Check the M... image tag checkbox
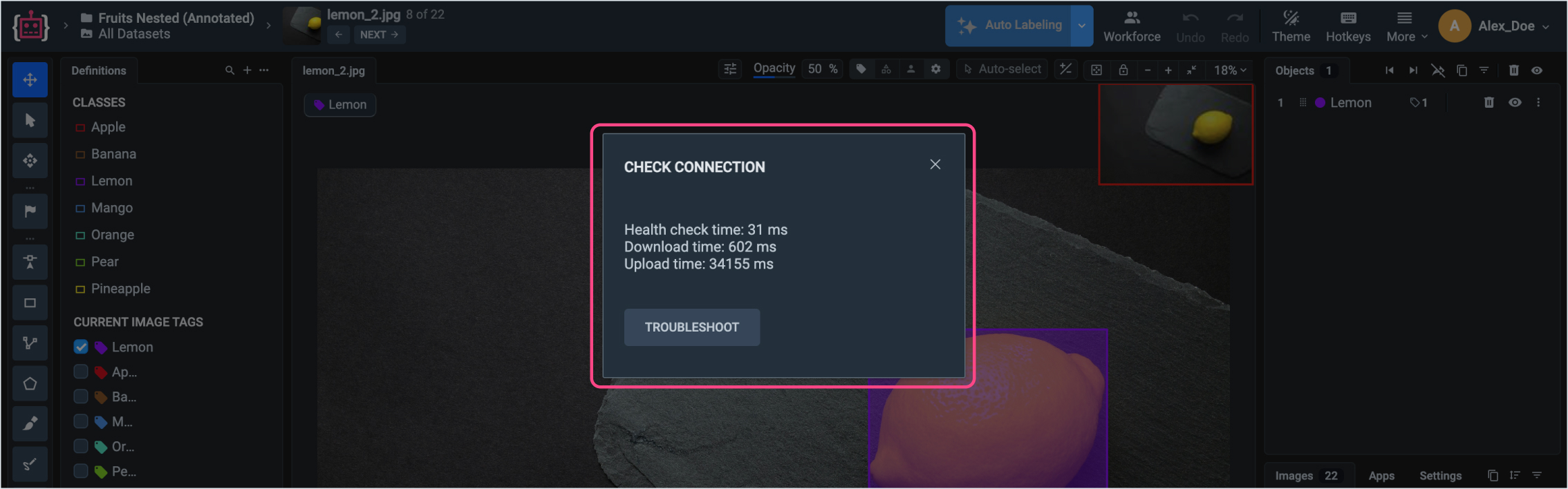 (81, 421)
